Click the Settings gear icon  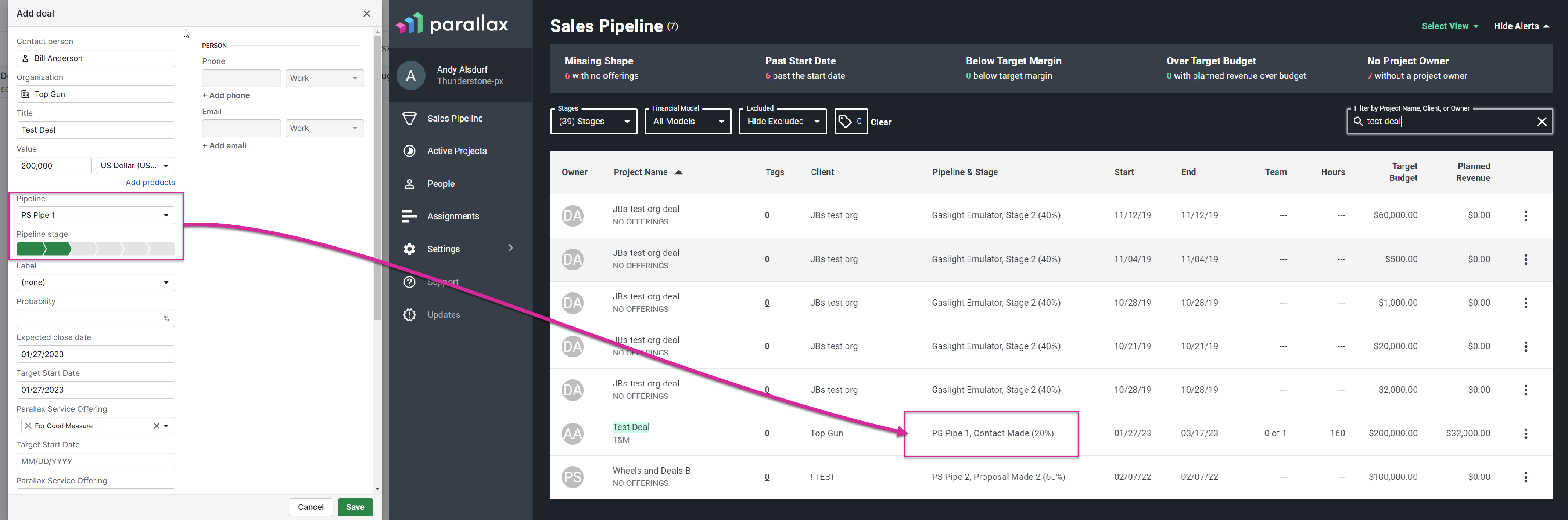click(410, 249)
